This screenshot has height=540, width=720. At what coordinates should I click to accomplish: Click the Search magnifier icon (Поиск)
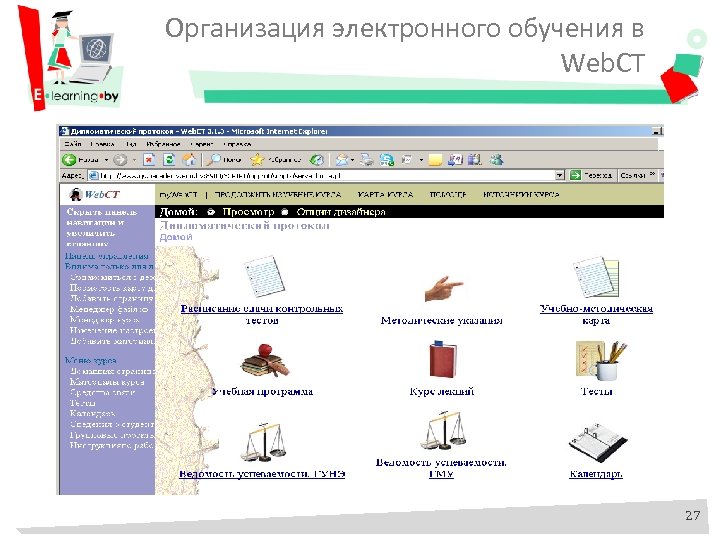(x=214, y=159)
